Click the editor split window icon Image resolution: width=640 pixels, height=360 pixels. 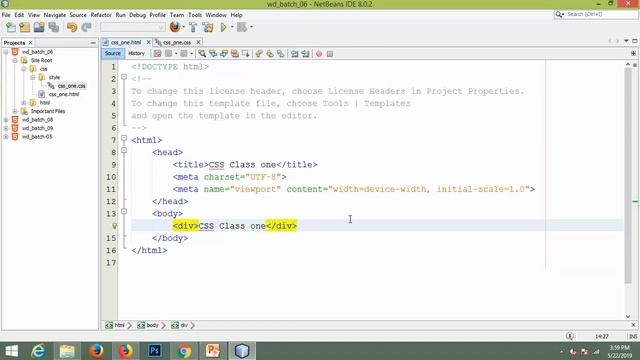[633, 53]
